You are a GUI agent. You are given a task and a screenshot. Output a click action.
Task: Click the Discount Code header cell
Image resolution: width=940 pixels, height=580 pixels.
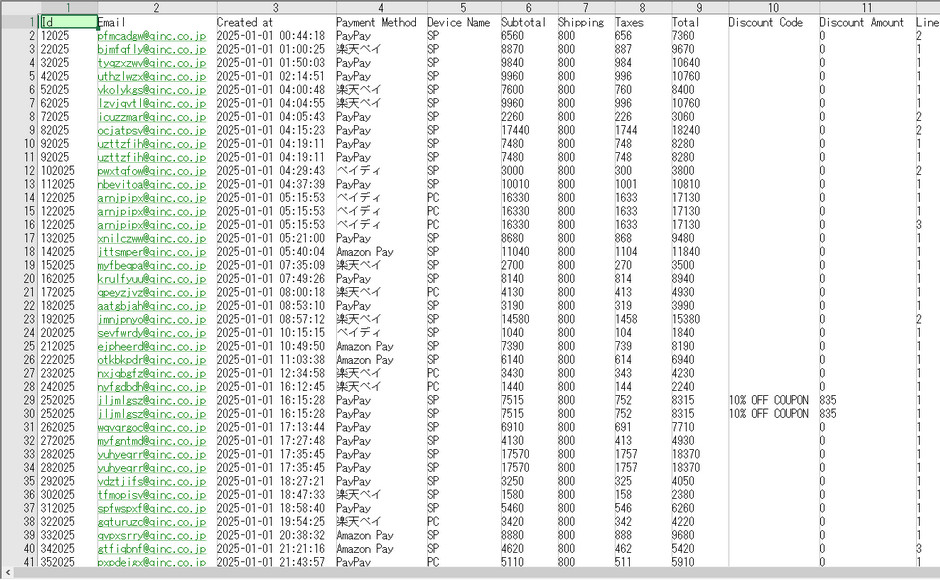click(x=765, y=22)
